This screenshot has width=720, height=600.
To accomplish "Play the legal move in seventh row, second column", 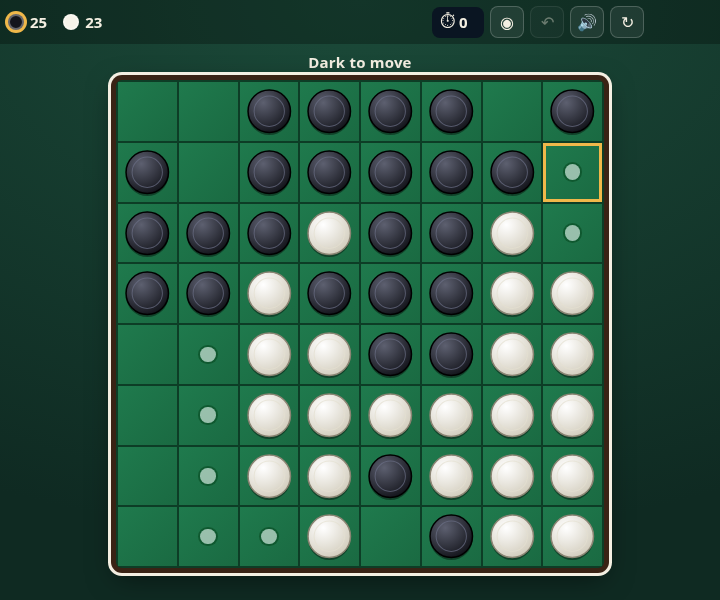I will point(208,476).
